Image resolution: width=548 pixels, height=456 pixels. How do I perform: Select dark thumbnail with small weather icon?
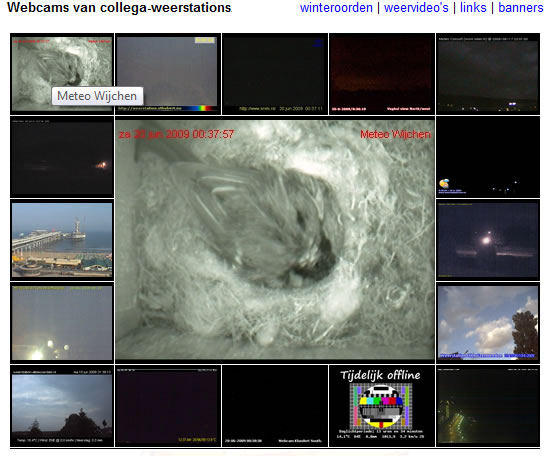(488, 157)
